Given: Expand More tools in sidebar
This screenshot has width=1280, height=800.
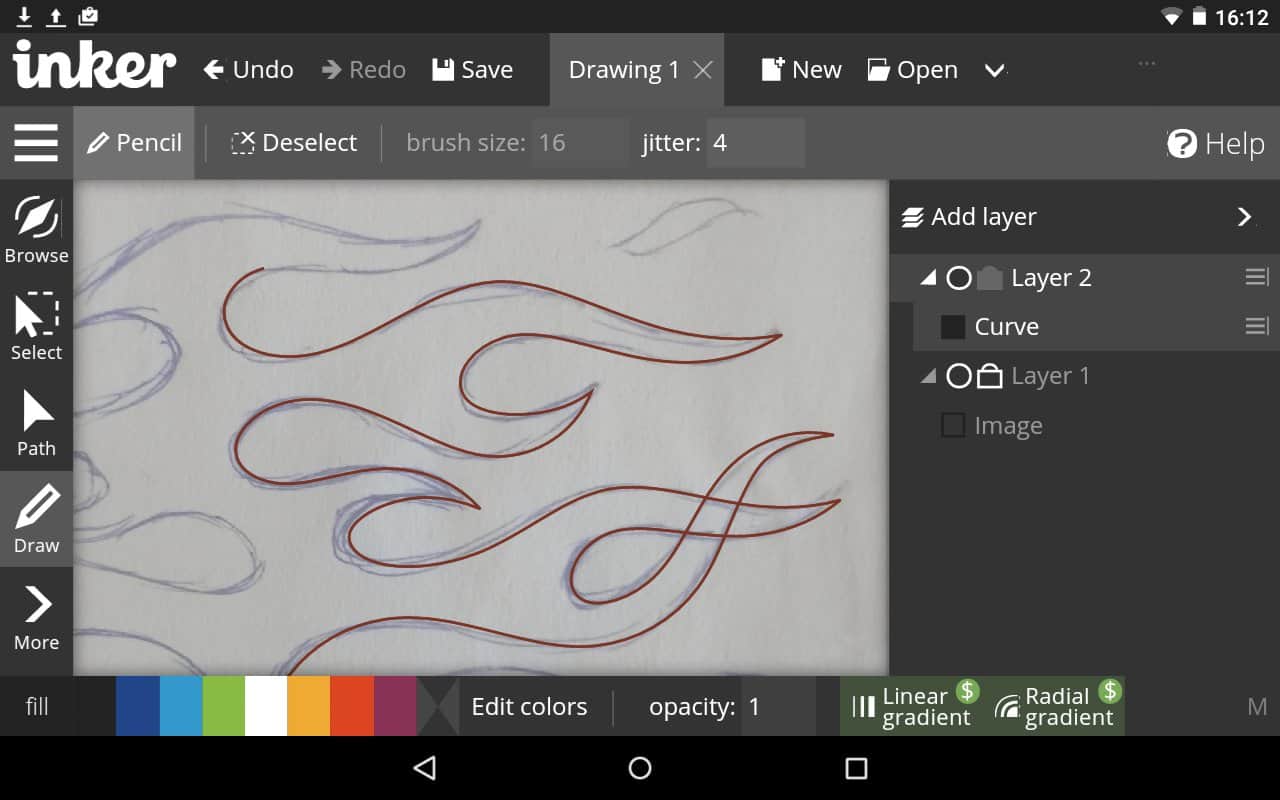Looking at the screenshot, I should click(36, 616).
